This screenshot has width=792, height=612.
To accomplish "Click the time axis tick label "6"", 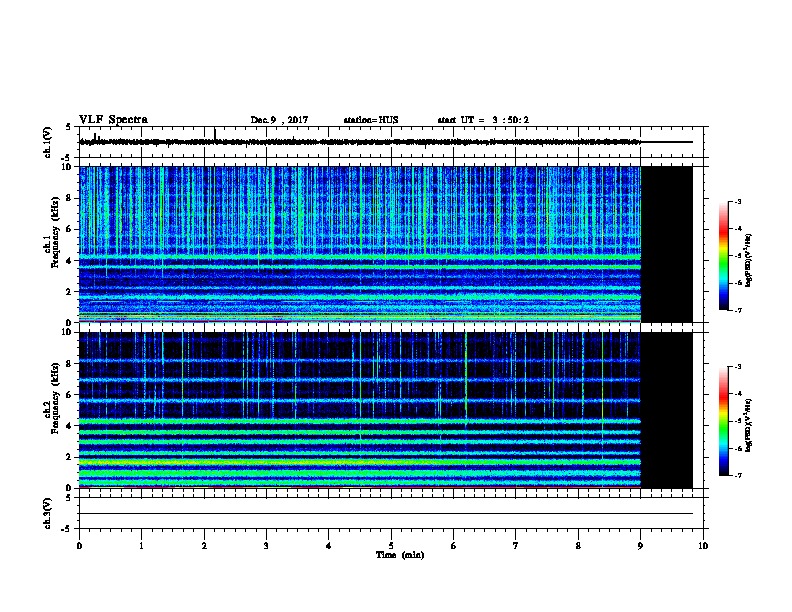I will (454, 546).
